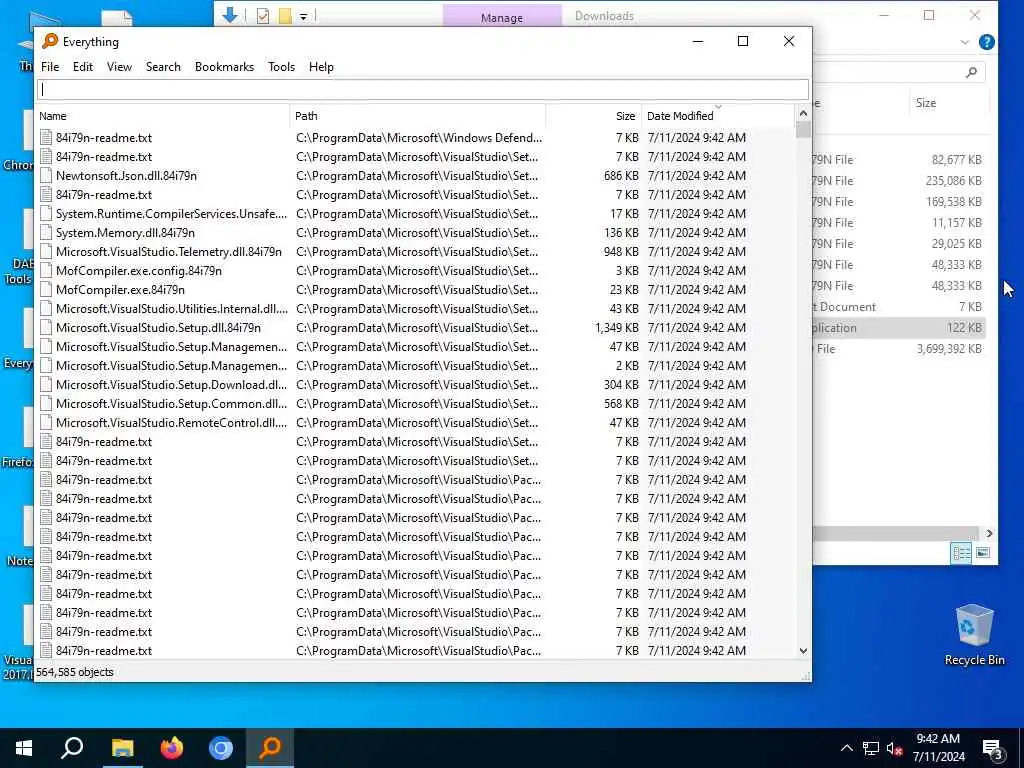This screenshot has width=1024, height=768.
Task: Select the MofCompiler.exe.config.84i79n file icon
Action: coord(46,270)
